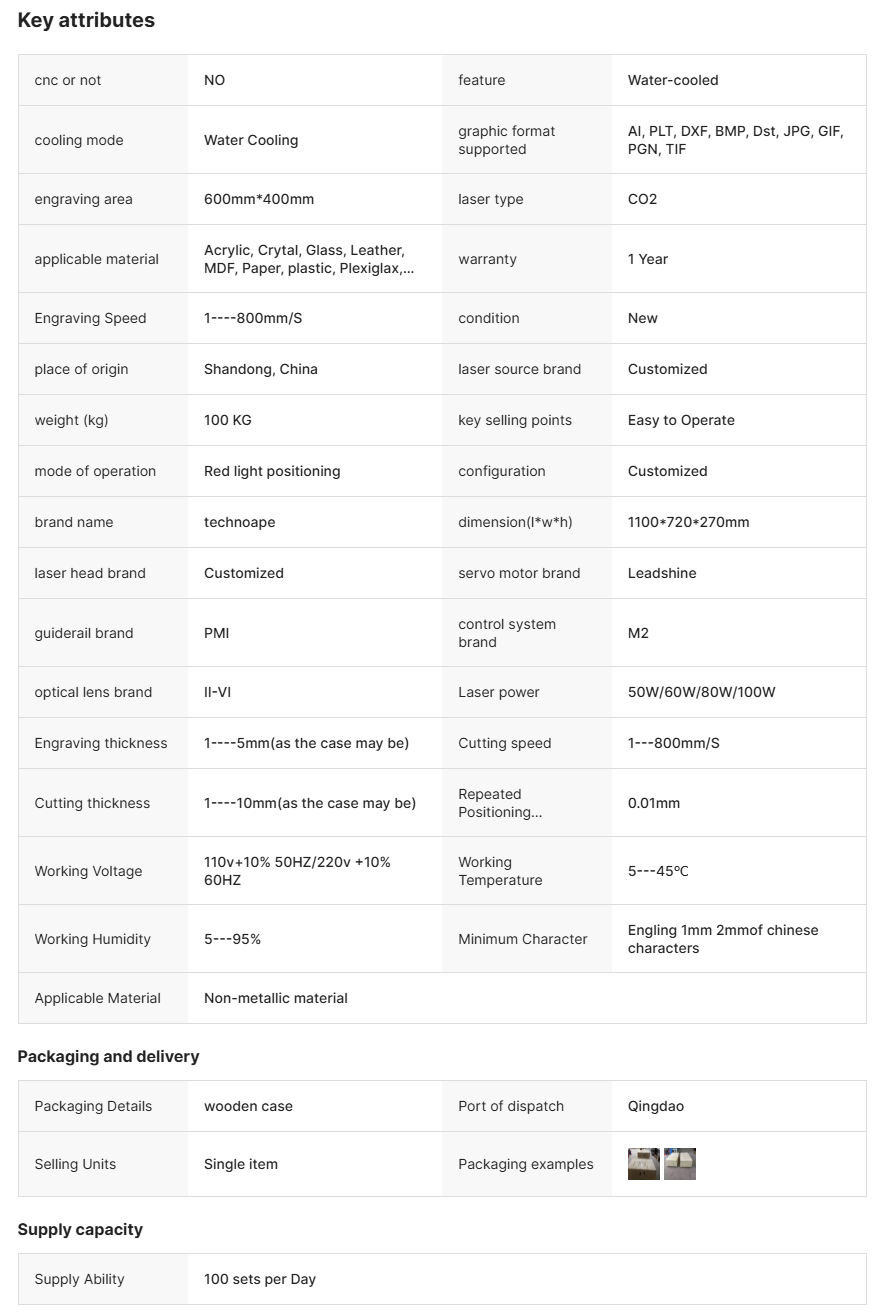Select the graphic format supported value text
Viewport: 883px width, 1316px height.
tap(734, 140)
